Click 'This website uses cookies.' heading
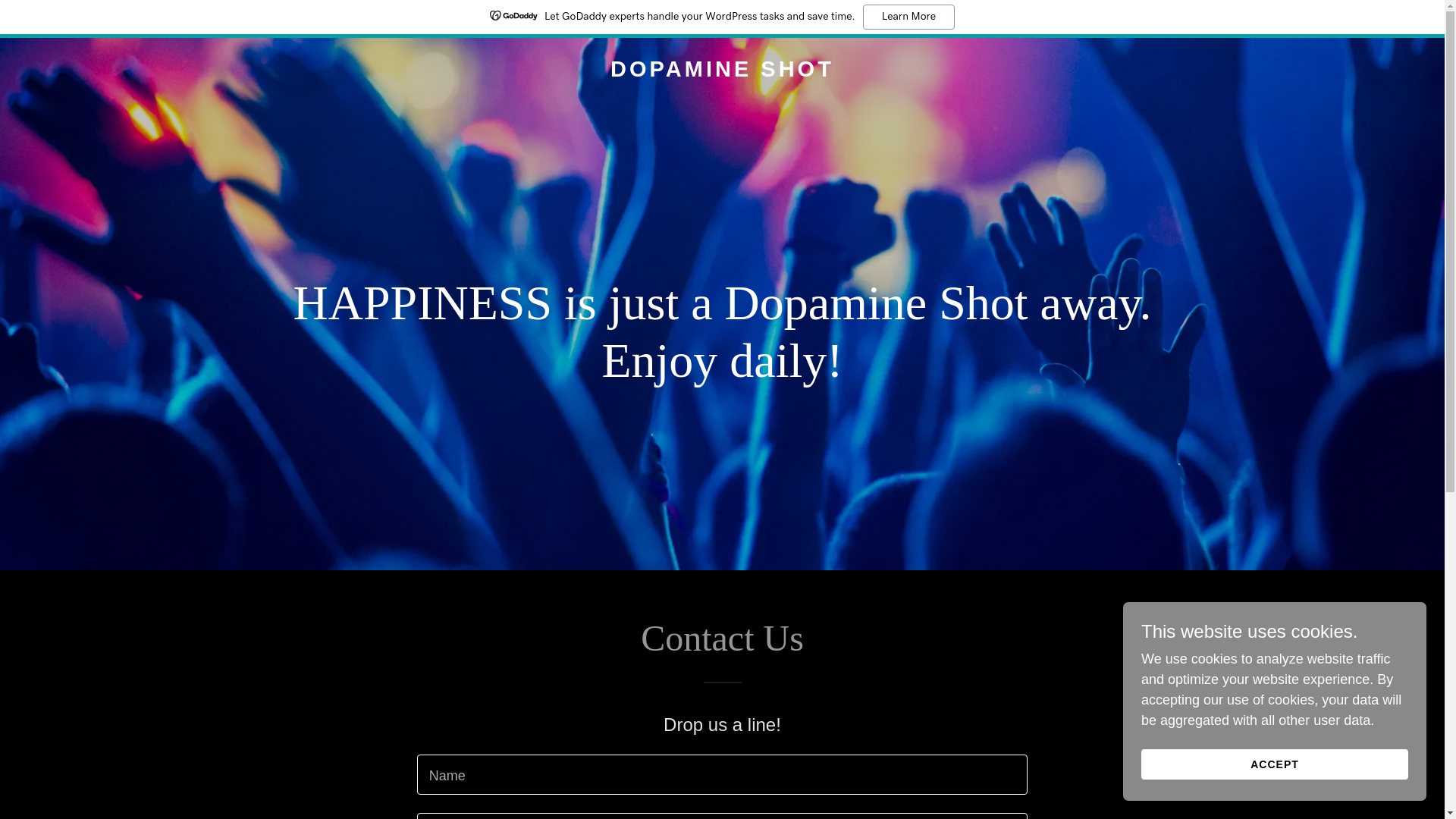This screenshot has width=1456, height=819. coord(1249,632)
